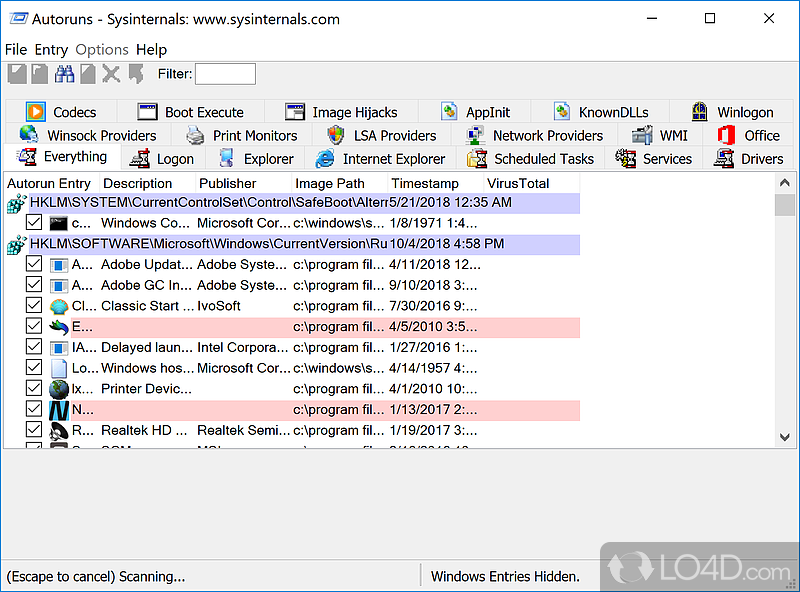Click inside the Filter text box
This screenshot has width=800, height=592.
(x=224, y=73)
